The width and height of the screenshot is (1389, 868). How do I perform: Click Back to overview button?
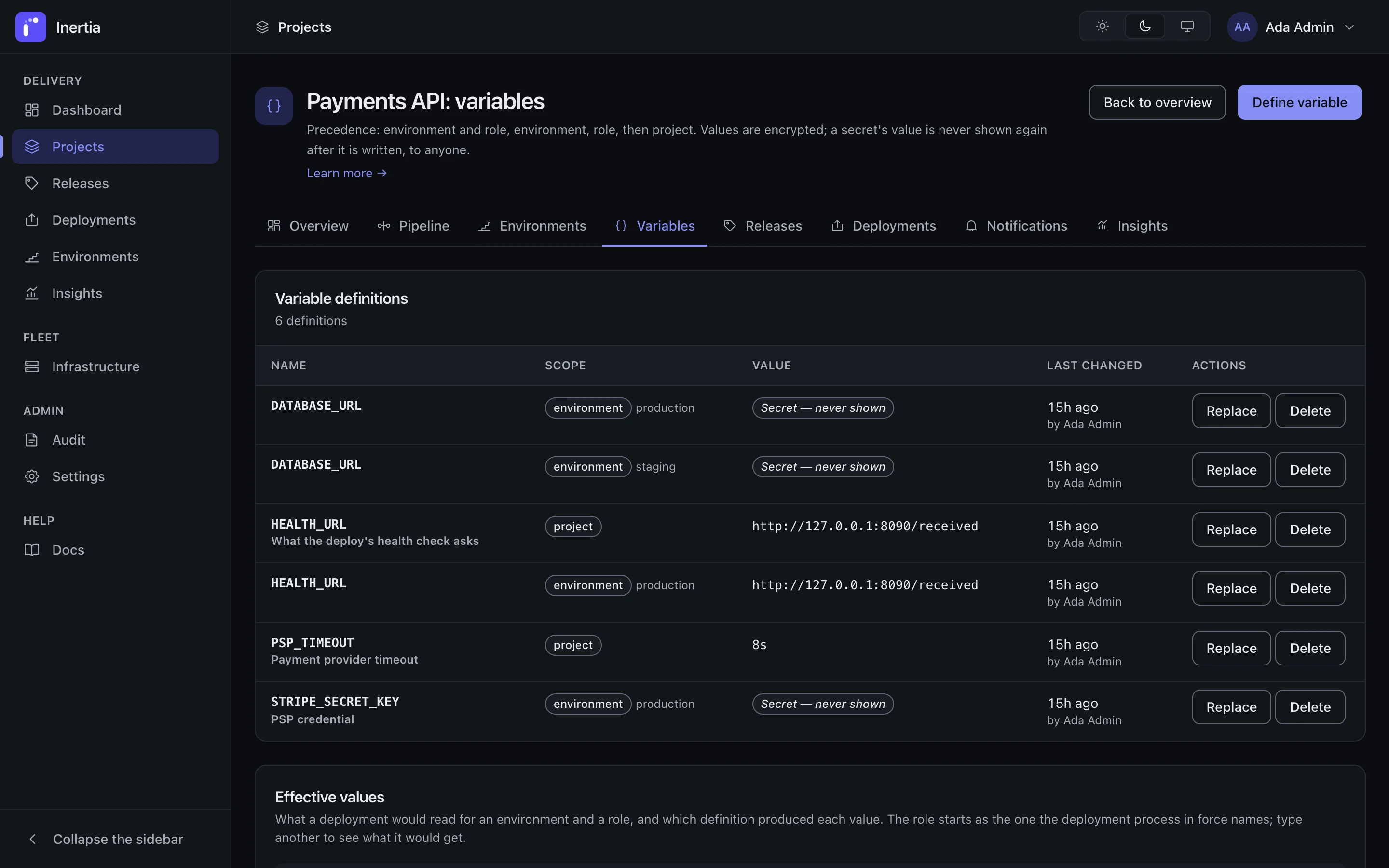tap(1157, 102)
